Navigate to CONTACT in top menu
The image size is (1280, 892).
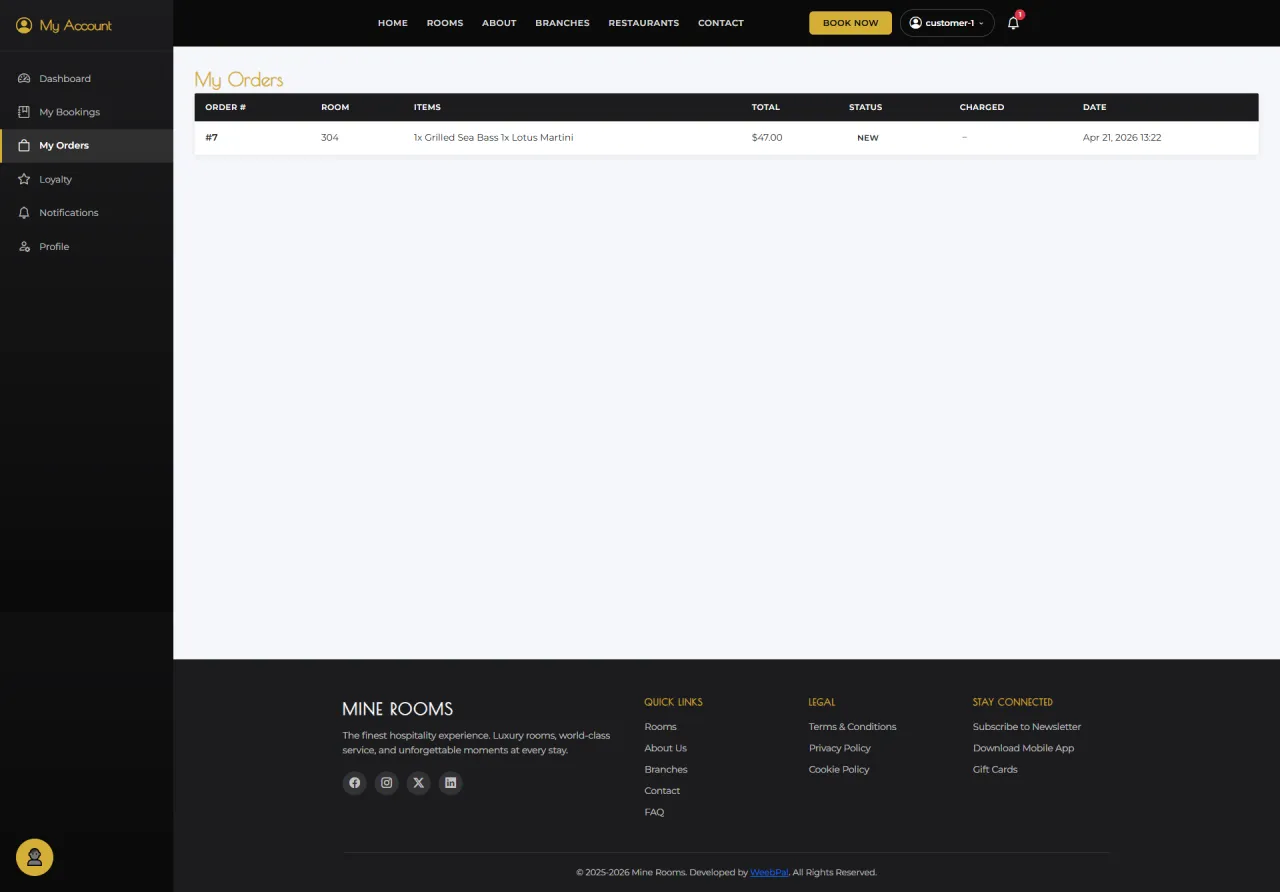pyautogui.click(x=721, y=23)
